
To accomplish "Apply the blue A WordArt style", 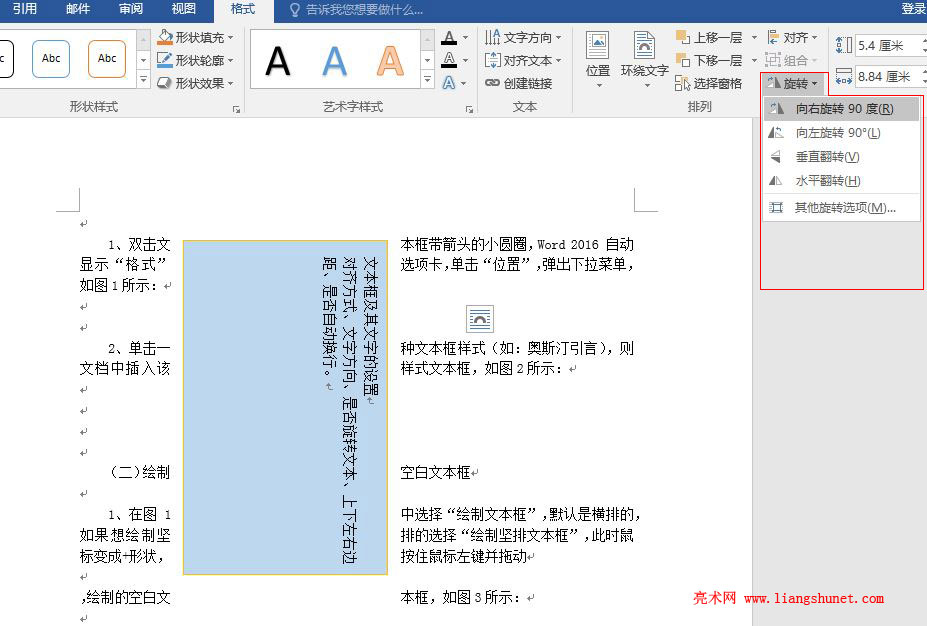I will [x=334, y=60].
